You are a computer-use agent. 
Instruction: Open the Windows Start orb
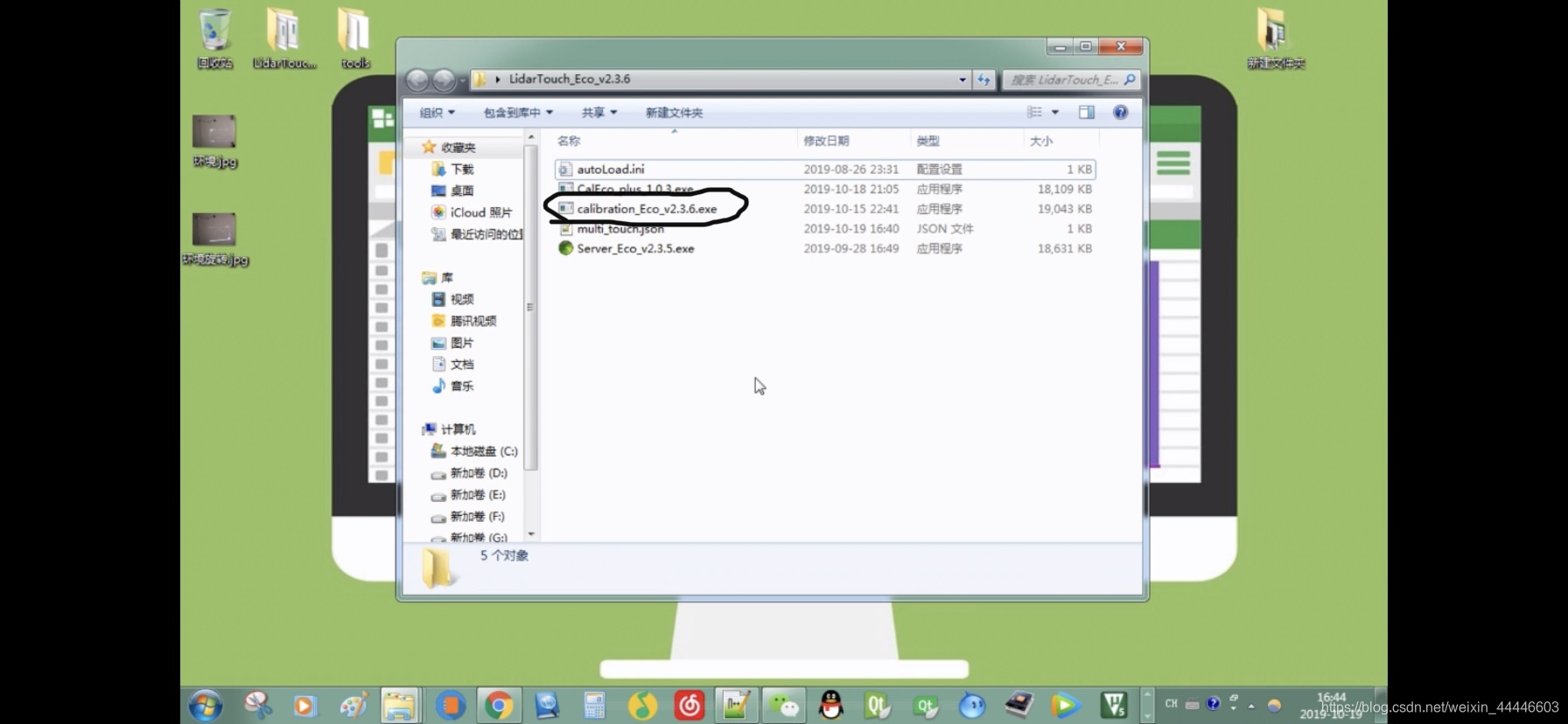[x=206, y=705]
